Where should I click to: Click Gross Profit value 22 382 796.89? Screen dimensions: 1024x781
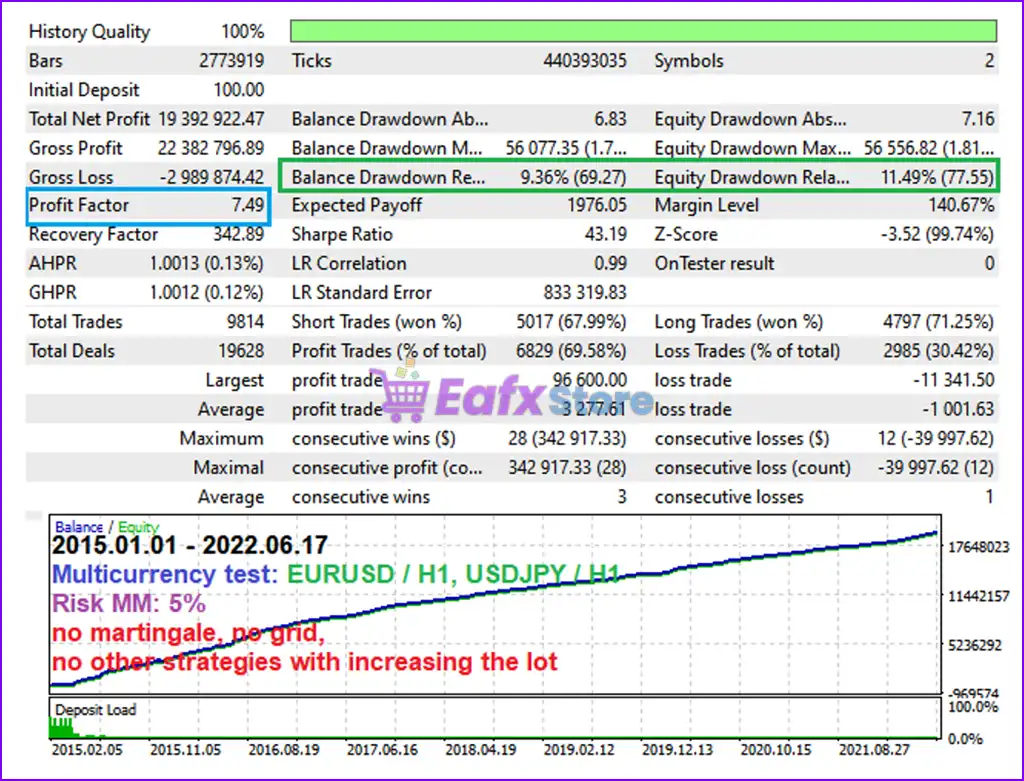click(x=211, y=148)
